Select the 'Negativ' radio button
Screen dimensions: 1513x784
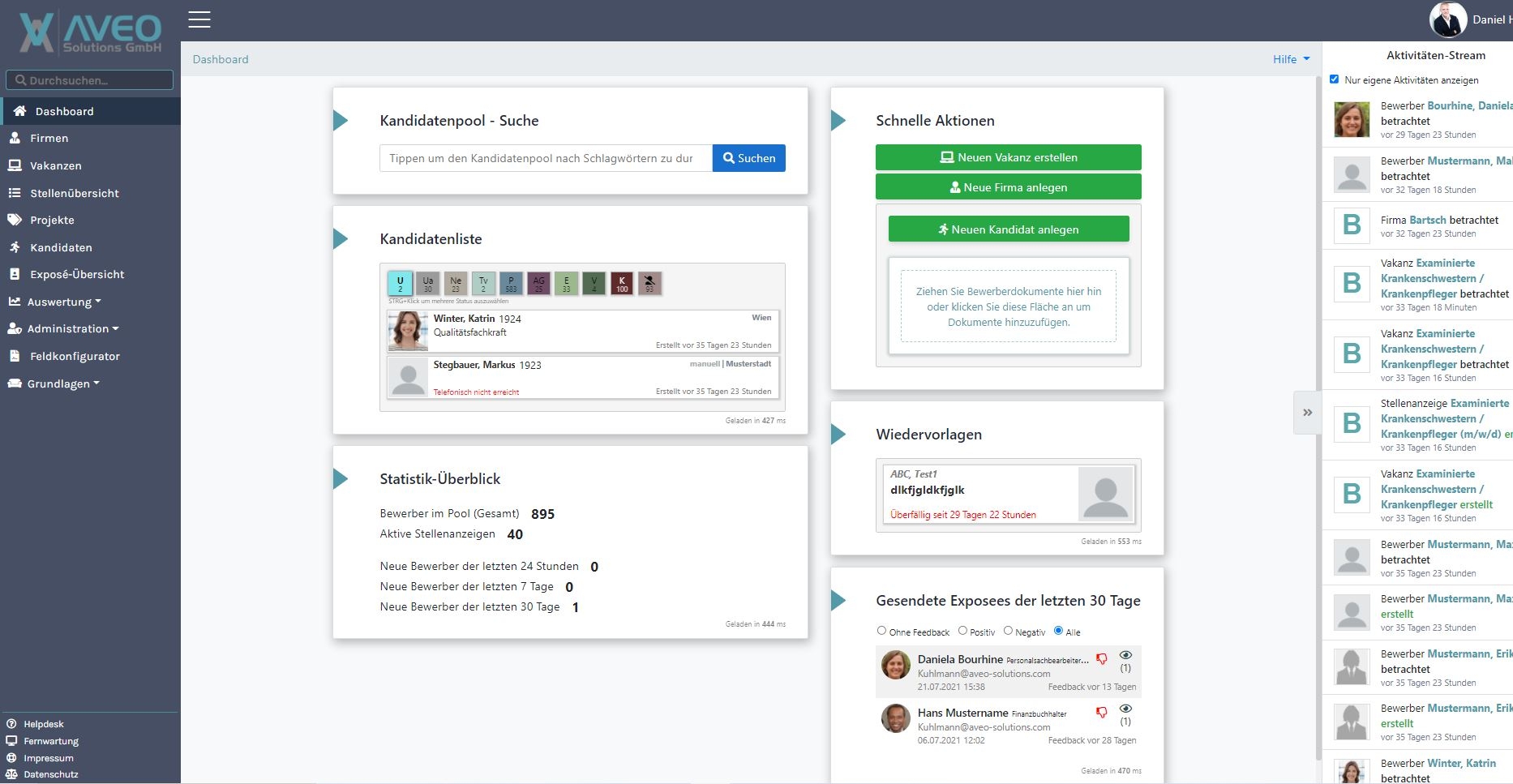point(1008,631)
